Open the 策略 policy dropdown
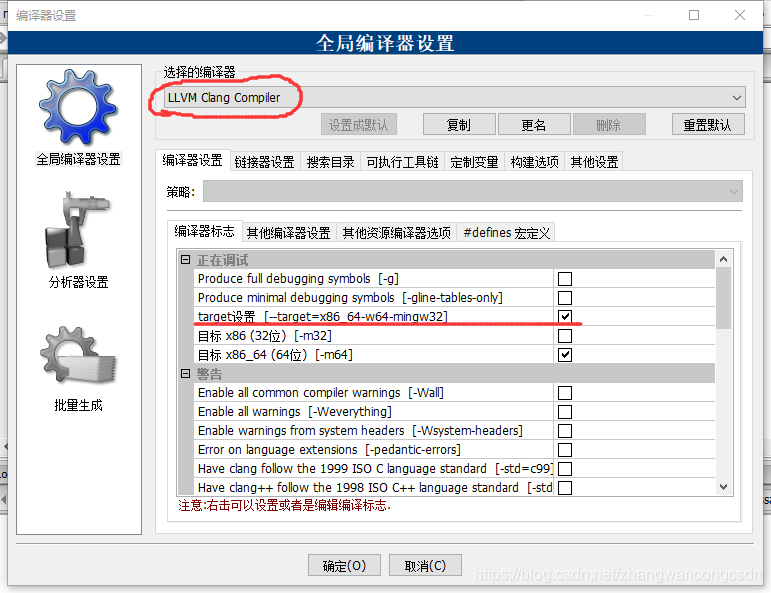 click(473, 191)
